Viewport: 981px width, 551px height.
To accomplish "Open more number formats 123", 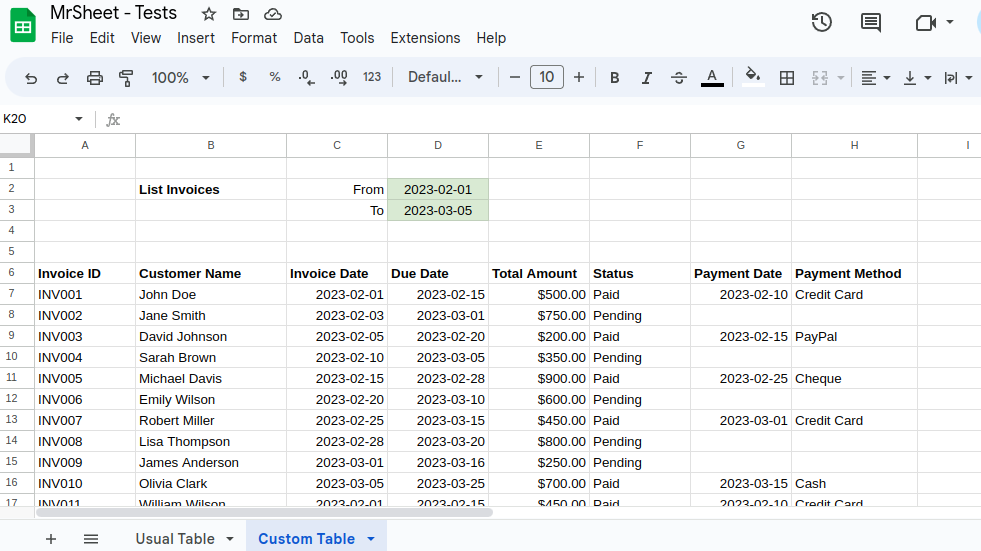I will point(372,77).
